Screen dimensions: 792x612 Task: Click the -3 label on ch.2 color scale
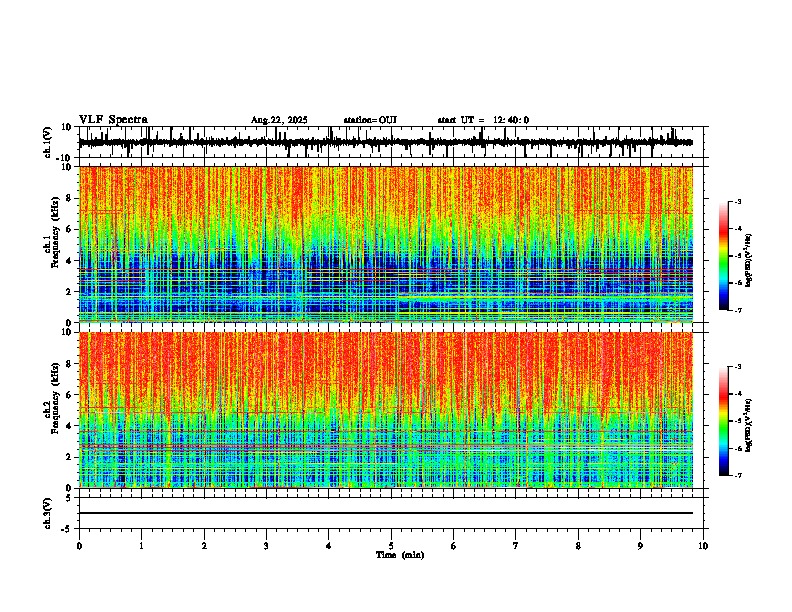pos(737,367)
